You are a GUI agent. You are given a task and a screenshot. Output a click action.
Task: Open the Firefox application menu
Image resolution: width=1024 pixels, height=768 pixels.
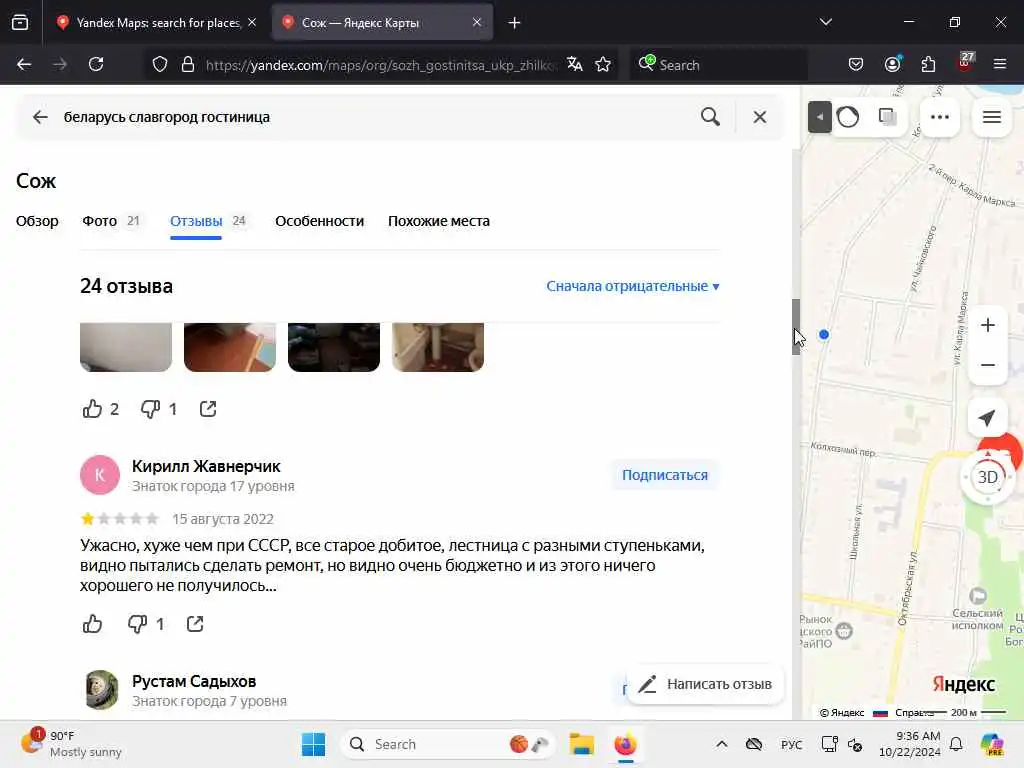(x=1000, y=64)
